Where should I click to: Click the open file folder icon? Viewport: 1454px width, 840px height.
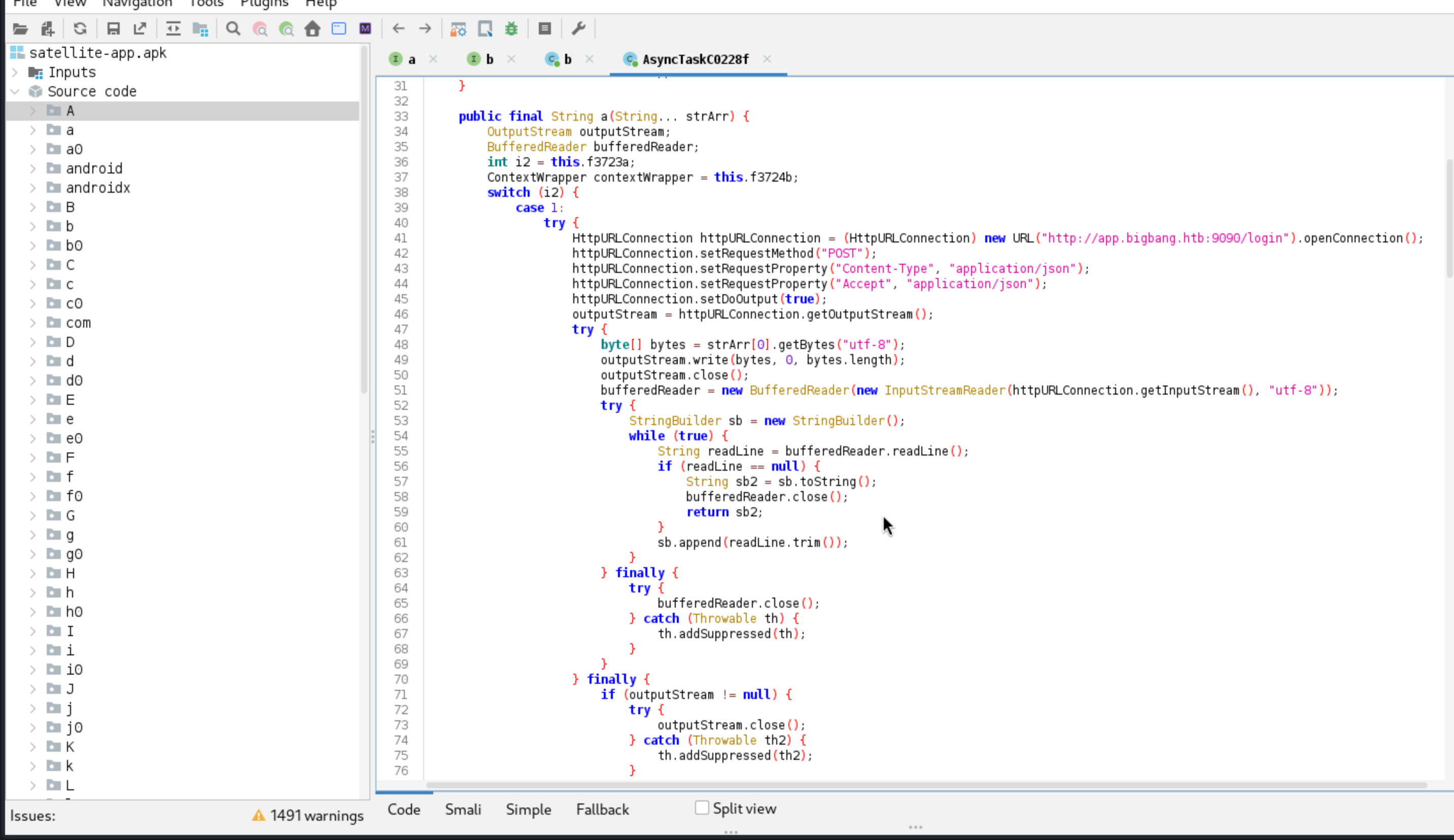pos(20,28)
